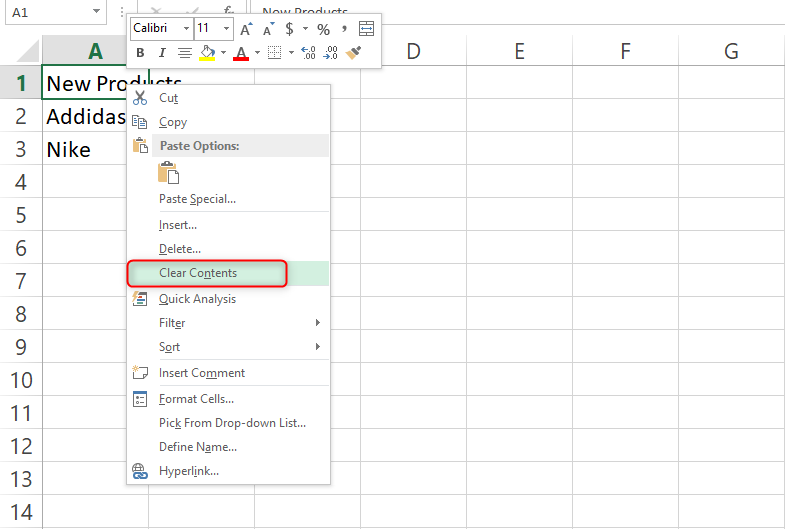Select row 2 header
Screen dimensions: 785x529
pos(21,116)
